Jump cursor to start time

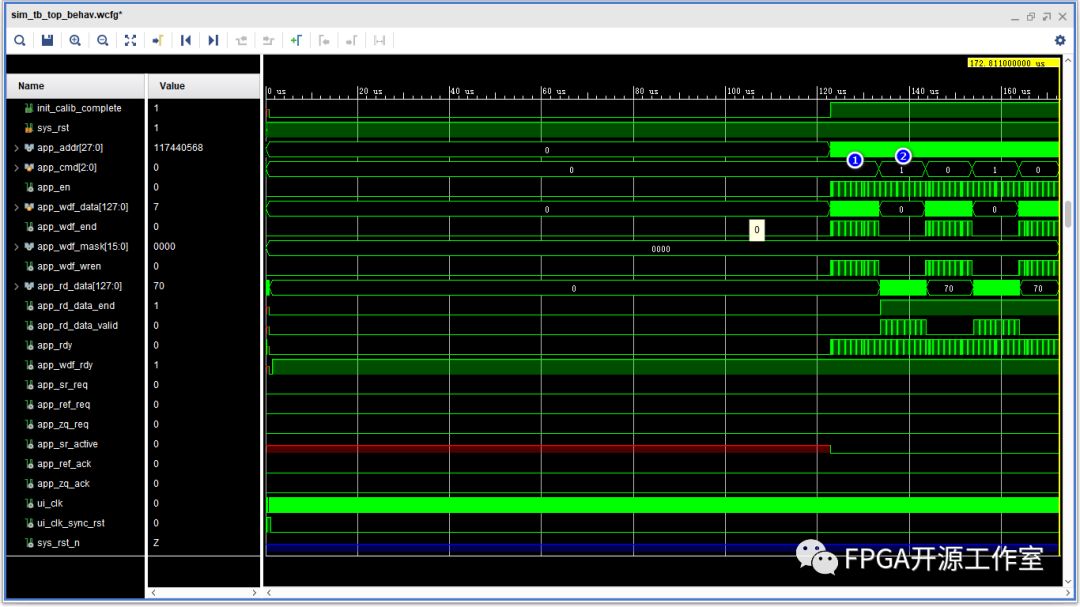(185, 40)
